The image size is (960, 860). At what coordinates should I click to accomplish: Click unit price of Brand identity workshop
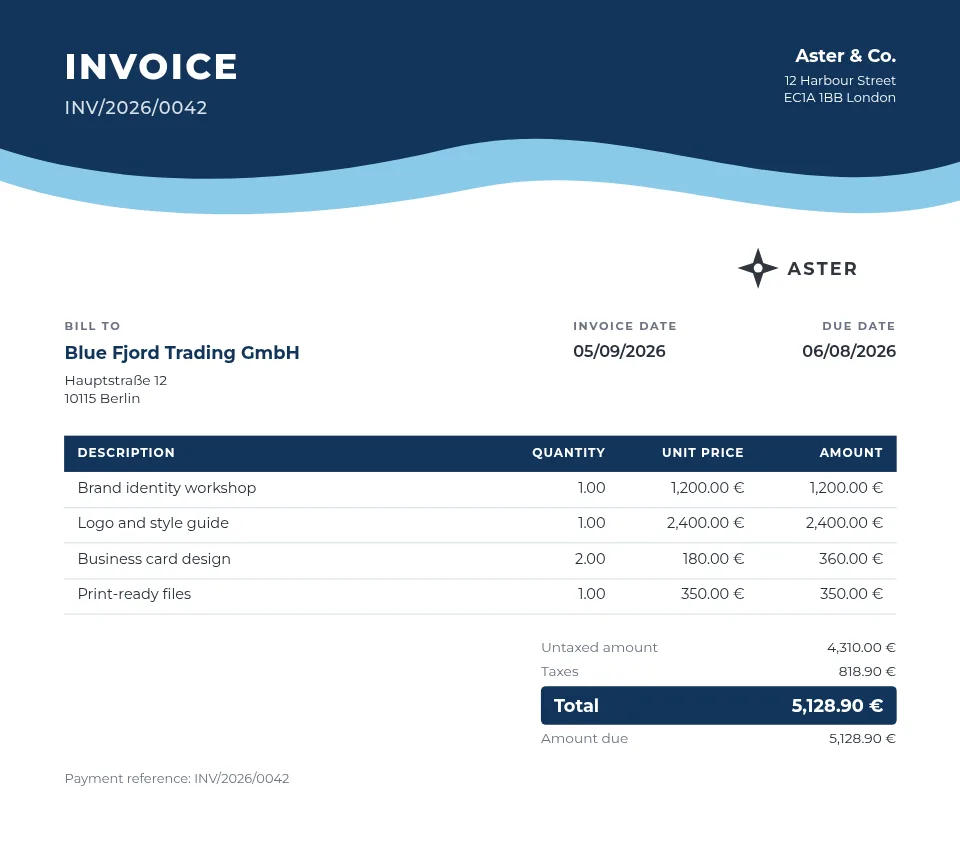707,488
